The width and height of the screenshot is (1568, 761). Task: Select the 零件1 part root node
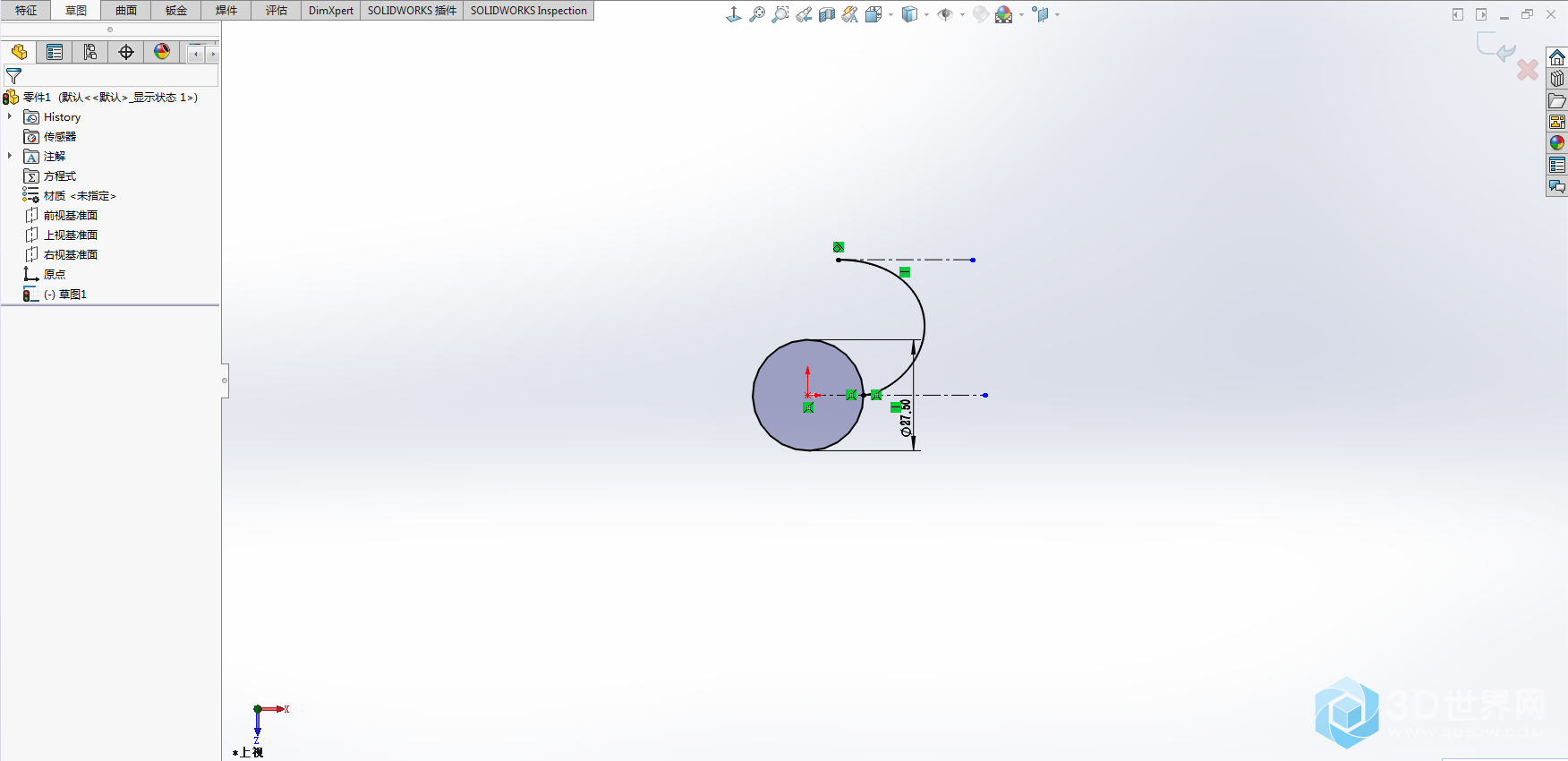[100, 97]
